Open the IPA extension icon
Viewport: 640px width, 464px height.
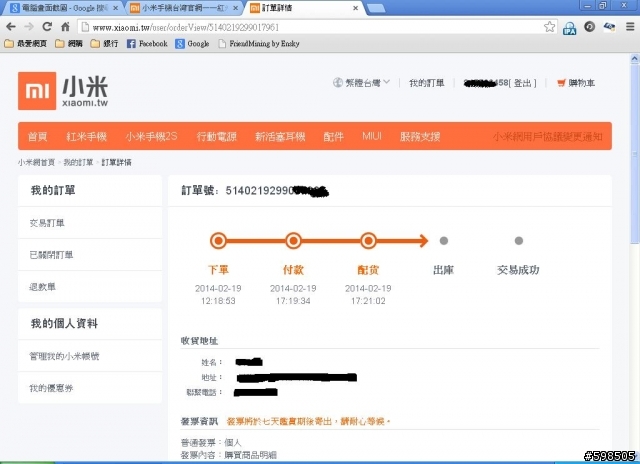pyautogui.click(x=569, y=28)
